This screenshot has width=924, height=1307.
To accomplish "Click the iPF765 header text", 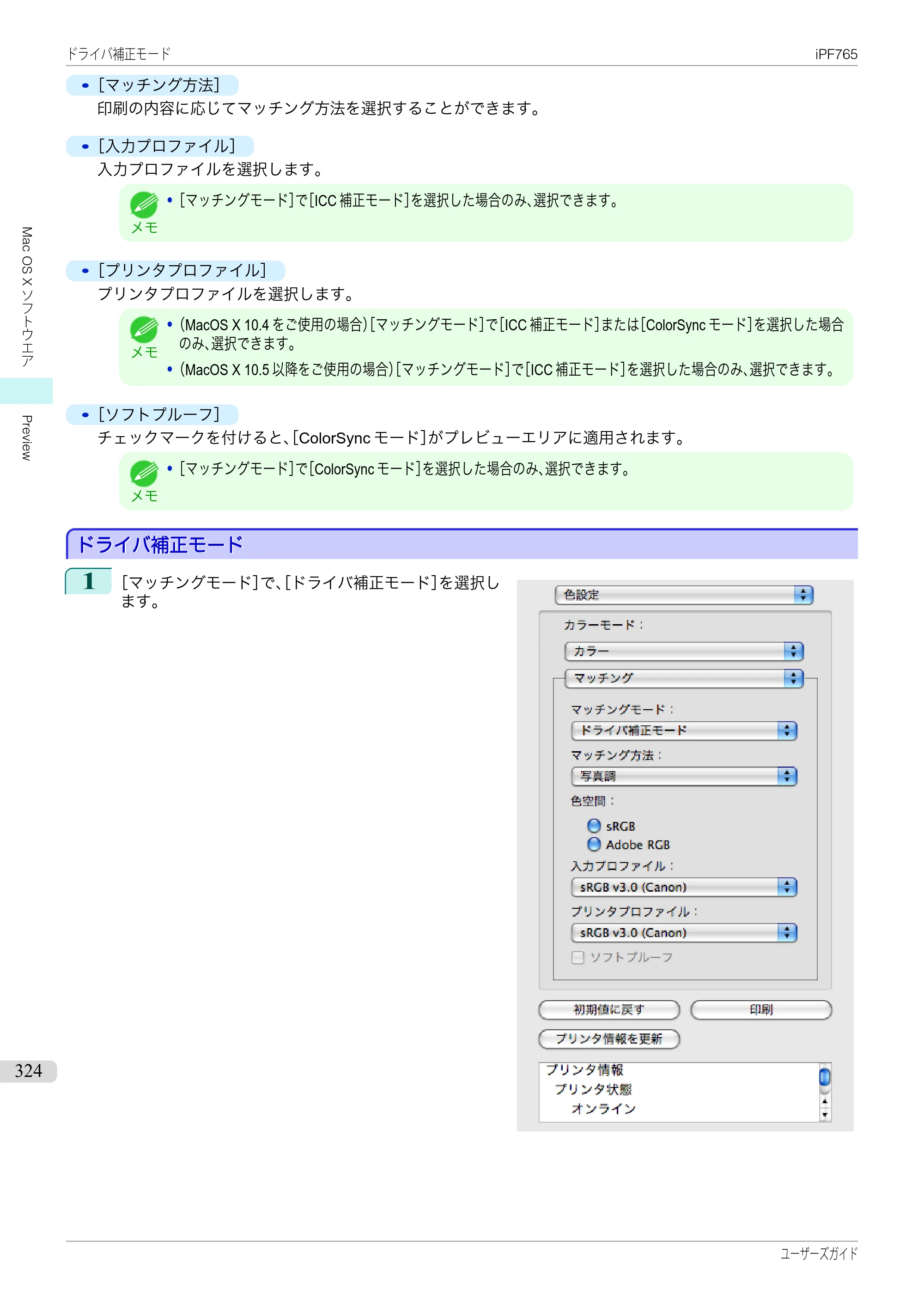I will (x=836, y=54).
